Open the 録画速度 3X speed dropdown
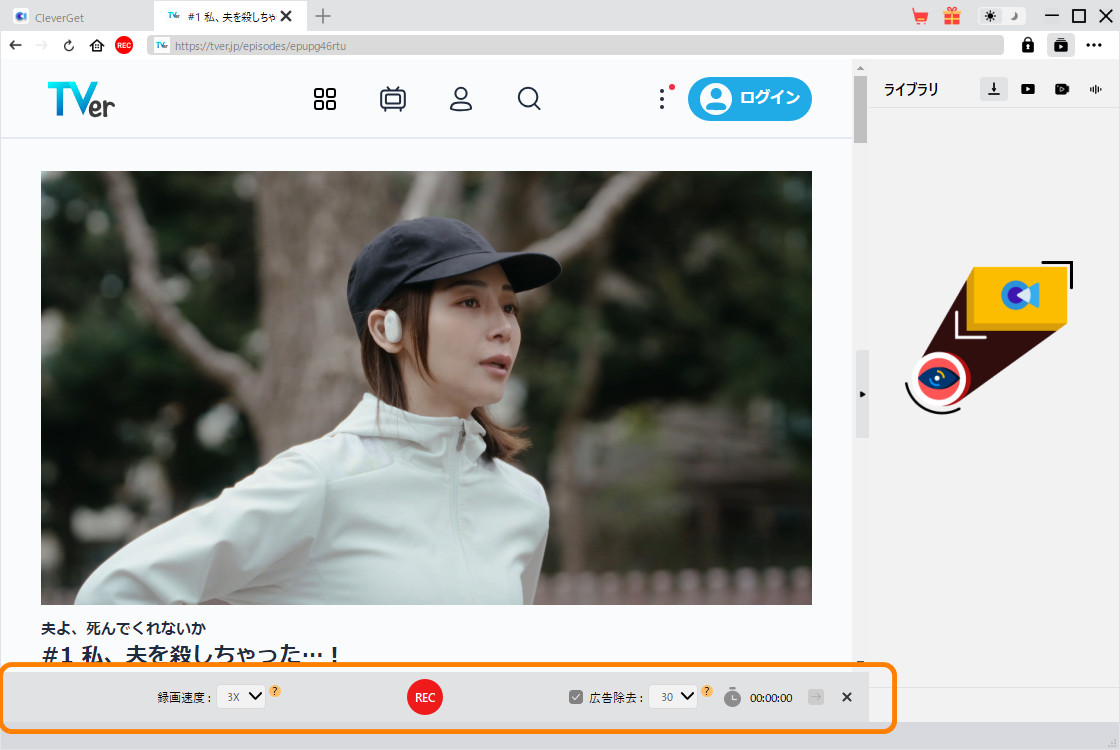This screenshot has height=750, width=1120. 242,697
